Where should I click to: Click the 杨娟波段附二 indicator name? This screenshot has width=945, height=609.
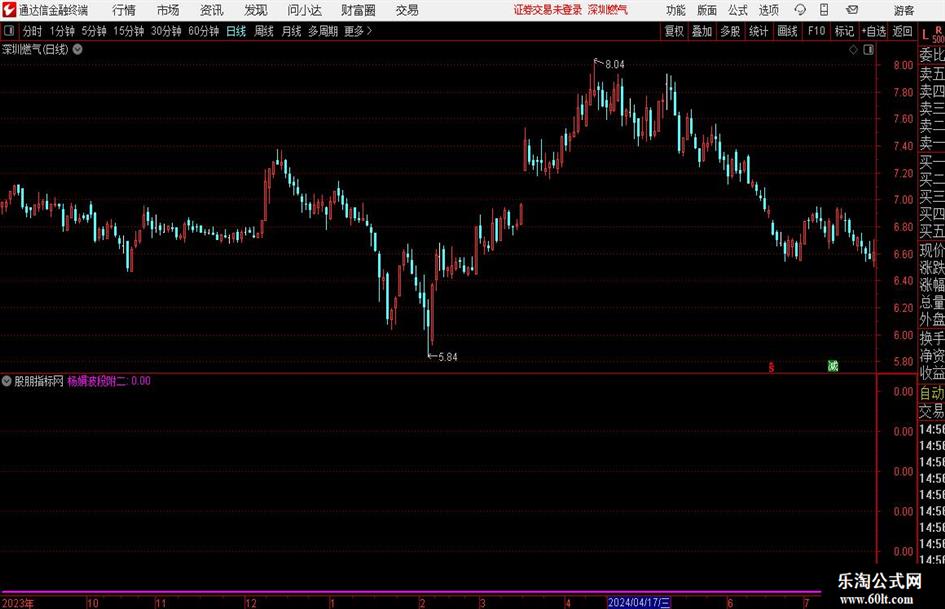click(x=96, y=381)
